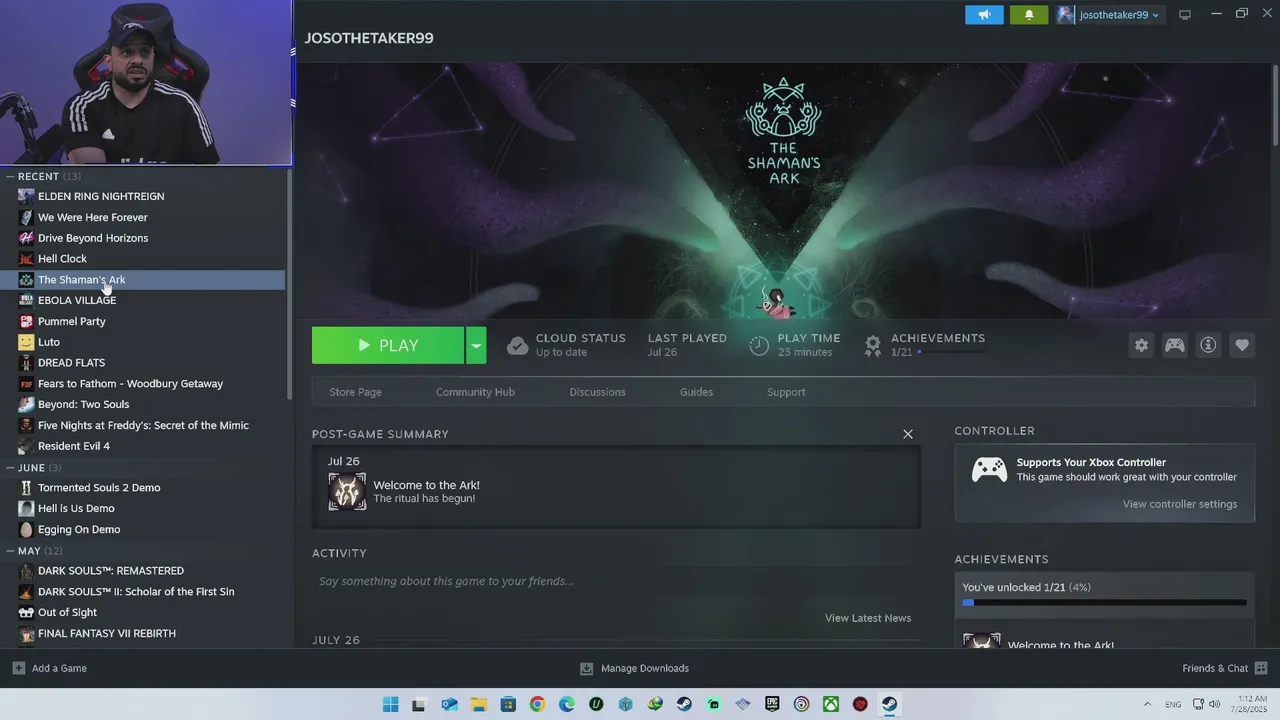The height and width of the screenshot is (720, 1280).
Task: Collapse the RECENT games category
Action: tap(10, 176)
